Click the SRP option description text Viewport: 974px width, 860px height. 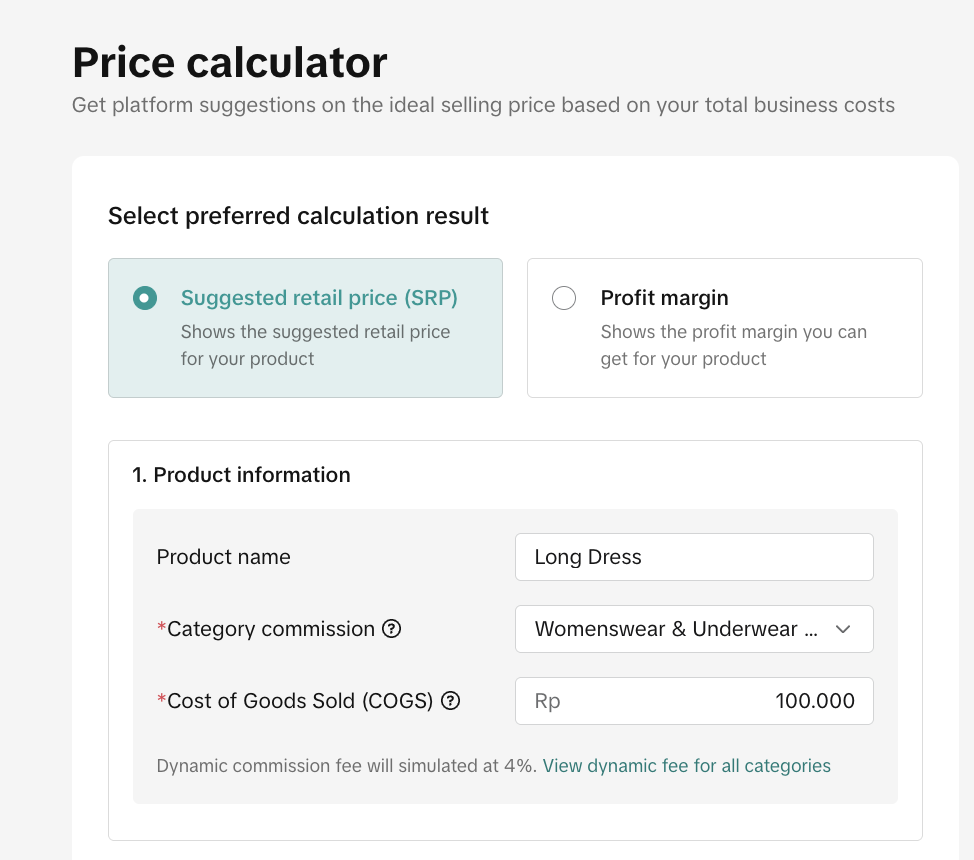[315, 345]
